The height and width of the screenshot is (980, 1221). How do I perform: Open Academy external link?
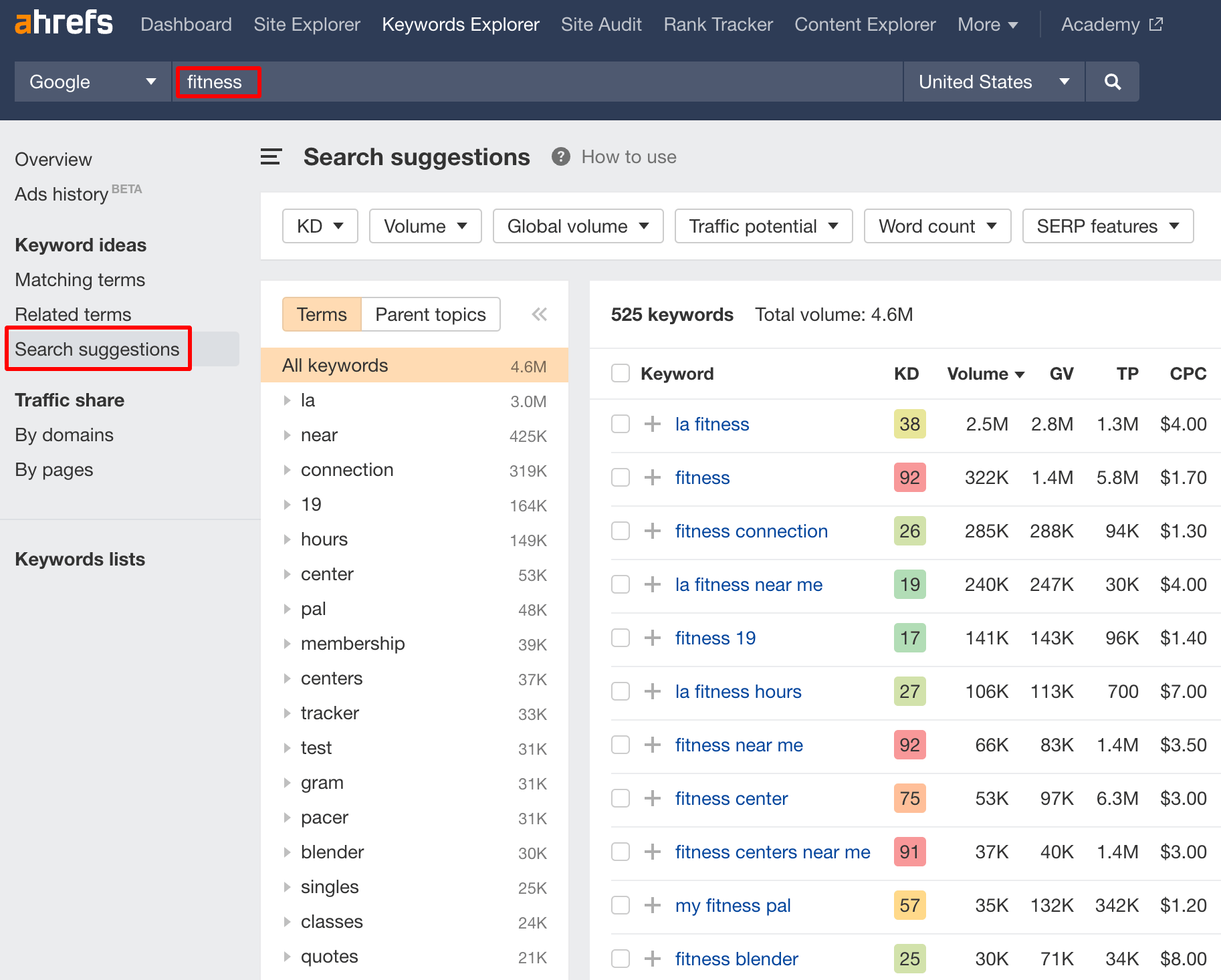click(x=1112, y=25)
